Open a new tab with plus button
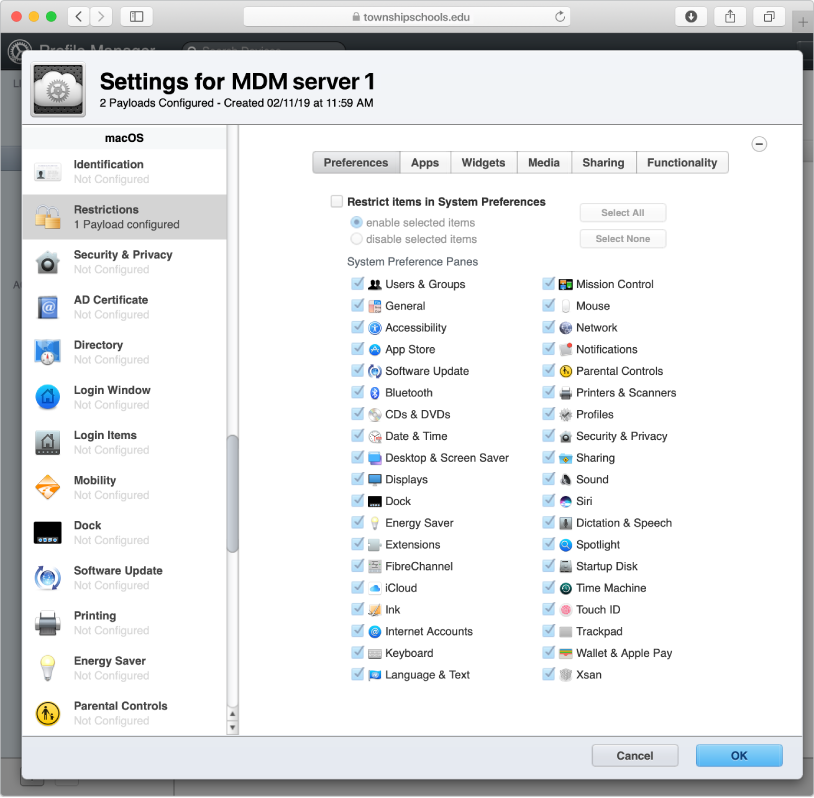 pyautogui.click(x=803, y=22)
